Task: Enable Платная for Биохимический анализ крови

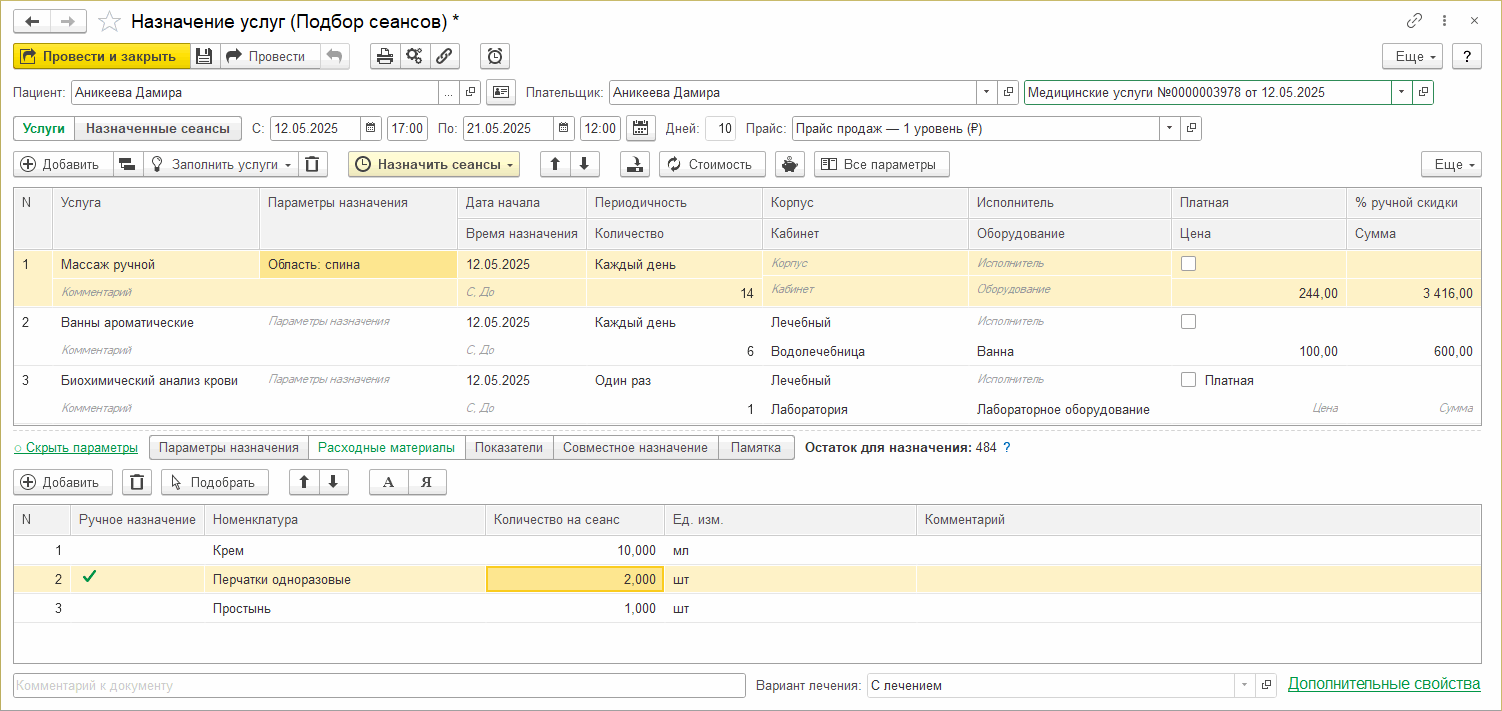Action: (1188, 380)
